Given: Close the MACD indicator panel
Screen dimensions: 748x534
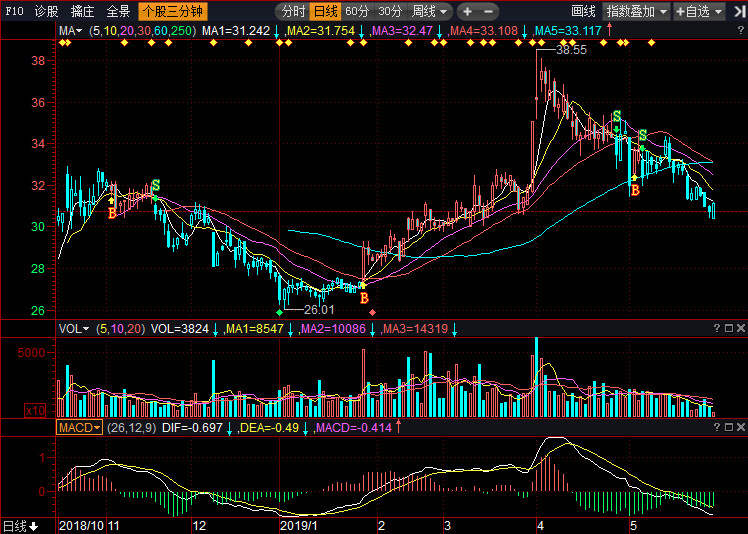Looking at the screenshot, I should [x=740, y=427].
